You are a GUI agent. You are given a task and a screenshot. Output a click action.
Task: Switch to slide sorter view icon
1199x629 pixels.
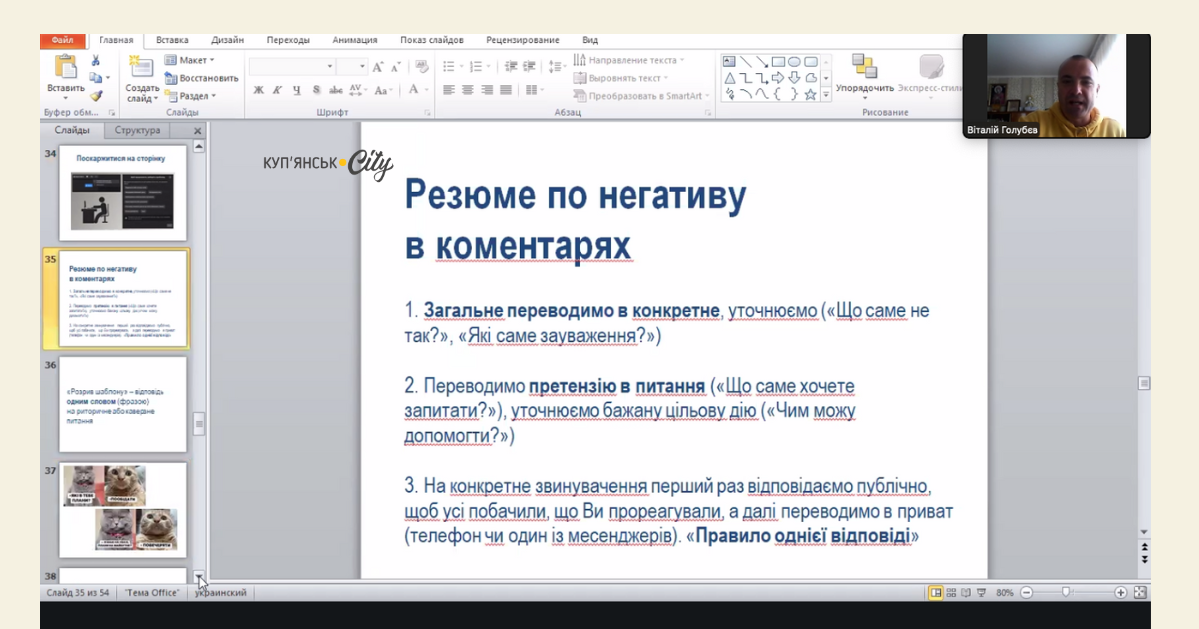pos(952,593)
